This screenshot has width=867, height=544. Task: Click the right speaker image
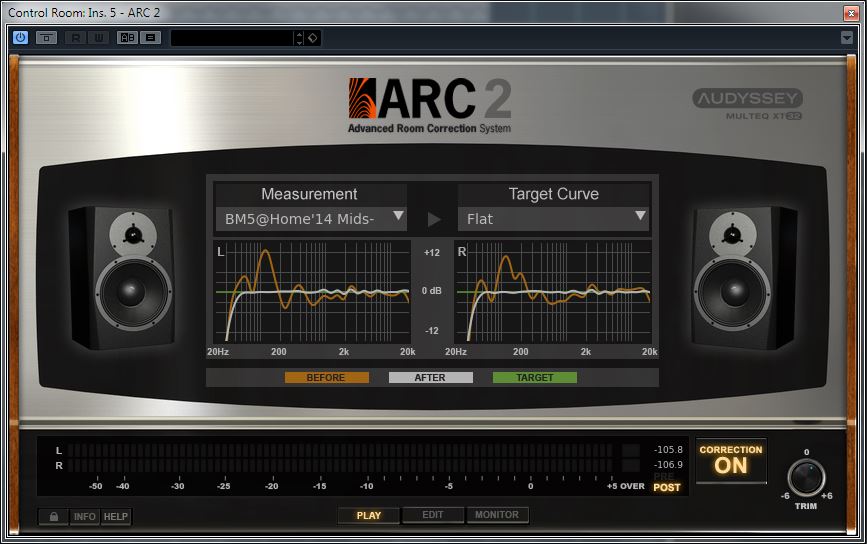coord(744,278)
